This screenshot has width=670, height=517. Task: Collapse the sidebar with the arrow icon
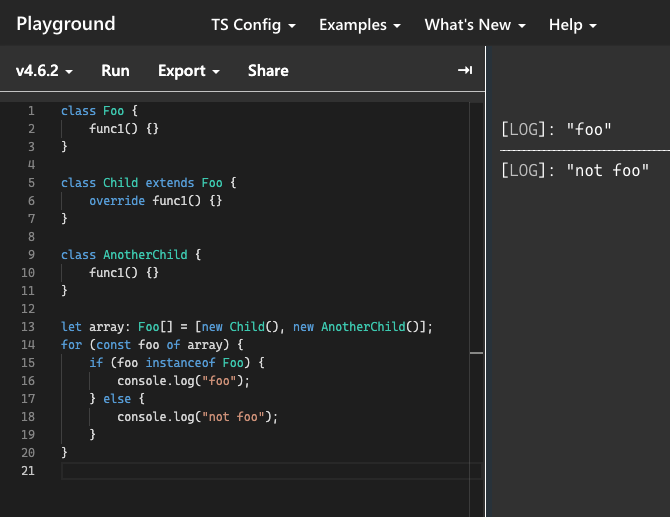tap(465, 70)
